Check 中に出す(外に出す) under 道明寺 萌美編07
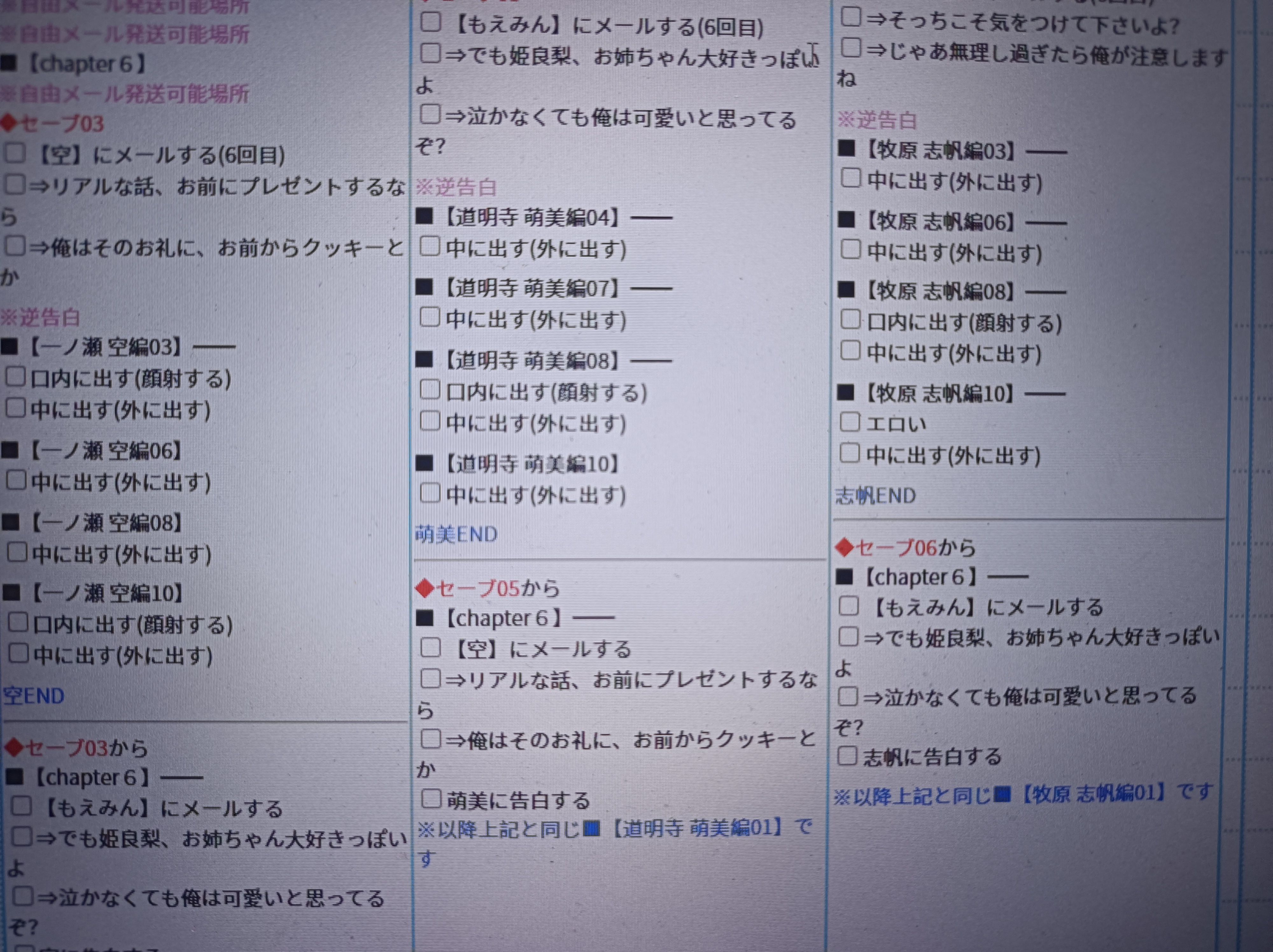1273x952 pixels. (430, 317)
